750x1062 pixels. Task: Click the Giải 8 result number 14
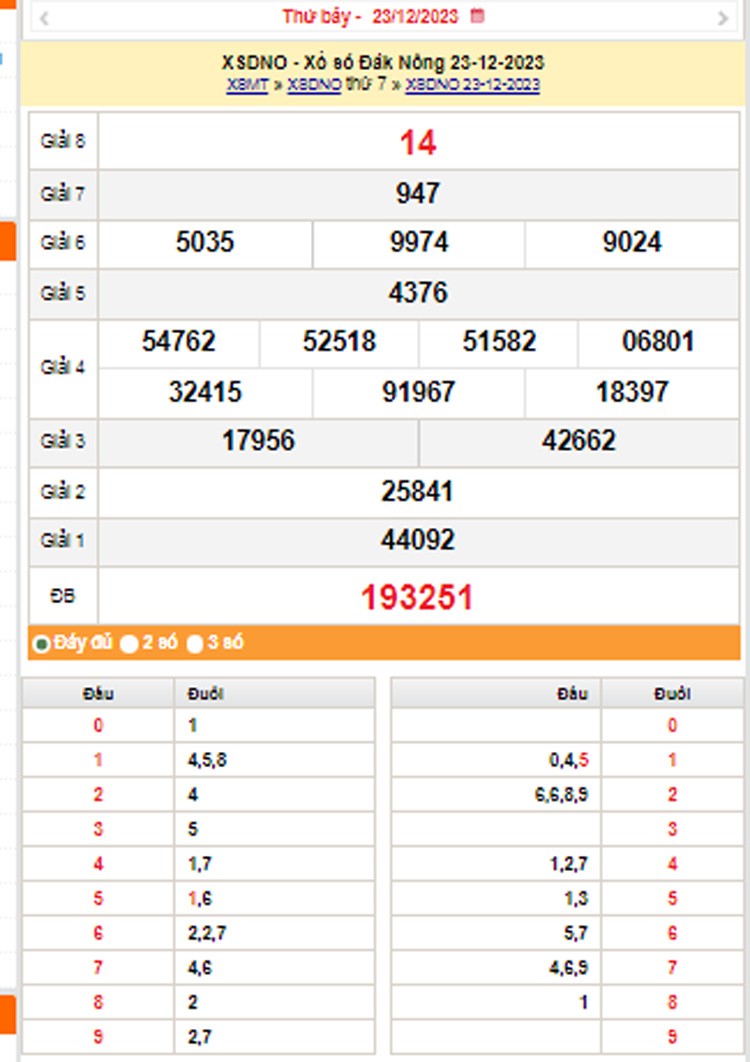418,143
